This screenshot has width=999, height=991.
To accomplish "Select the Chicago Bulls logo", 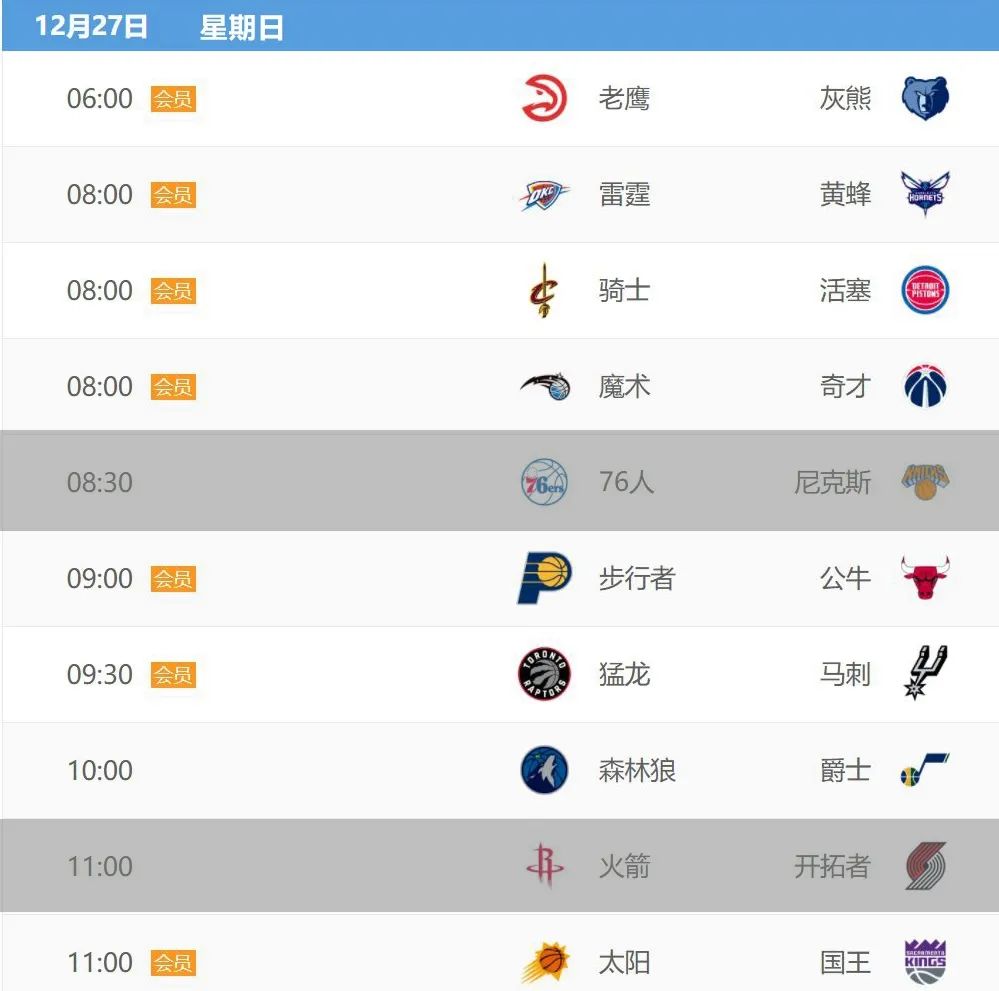I will pos(925,578).
